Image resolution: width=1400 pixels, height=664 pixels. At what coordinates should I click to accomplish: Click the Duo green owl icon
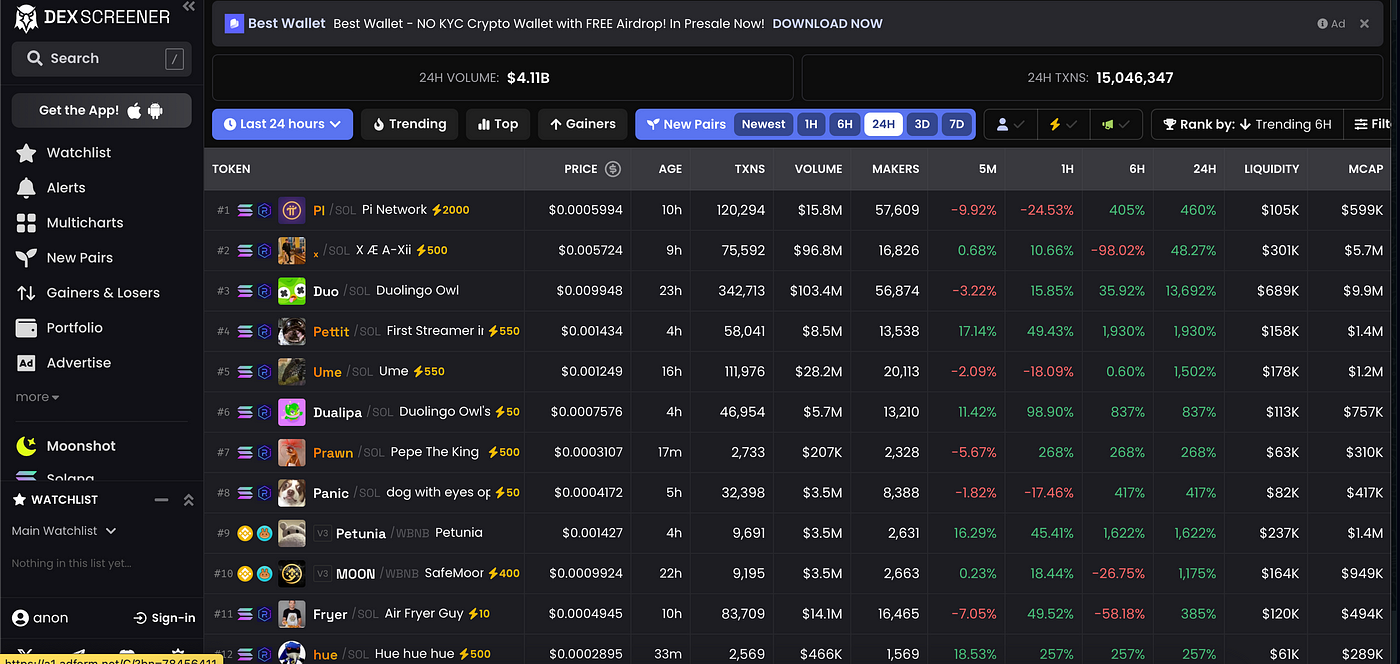[292, 291]
